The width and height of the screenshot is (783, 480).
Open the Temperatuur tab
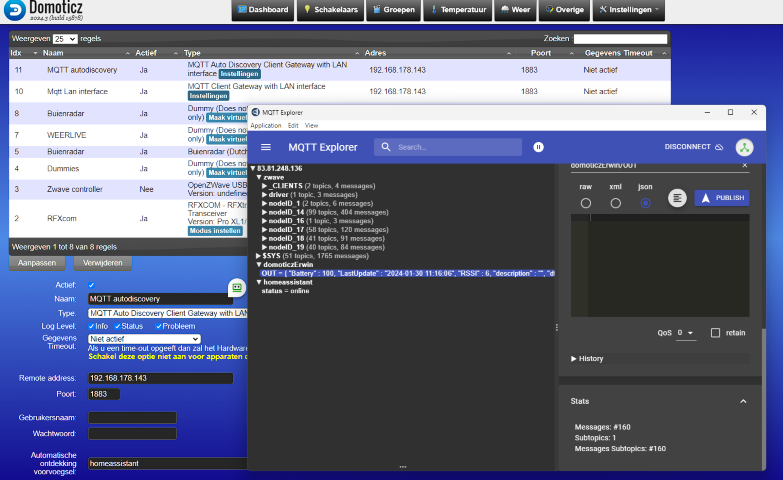point(458,10)
